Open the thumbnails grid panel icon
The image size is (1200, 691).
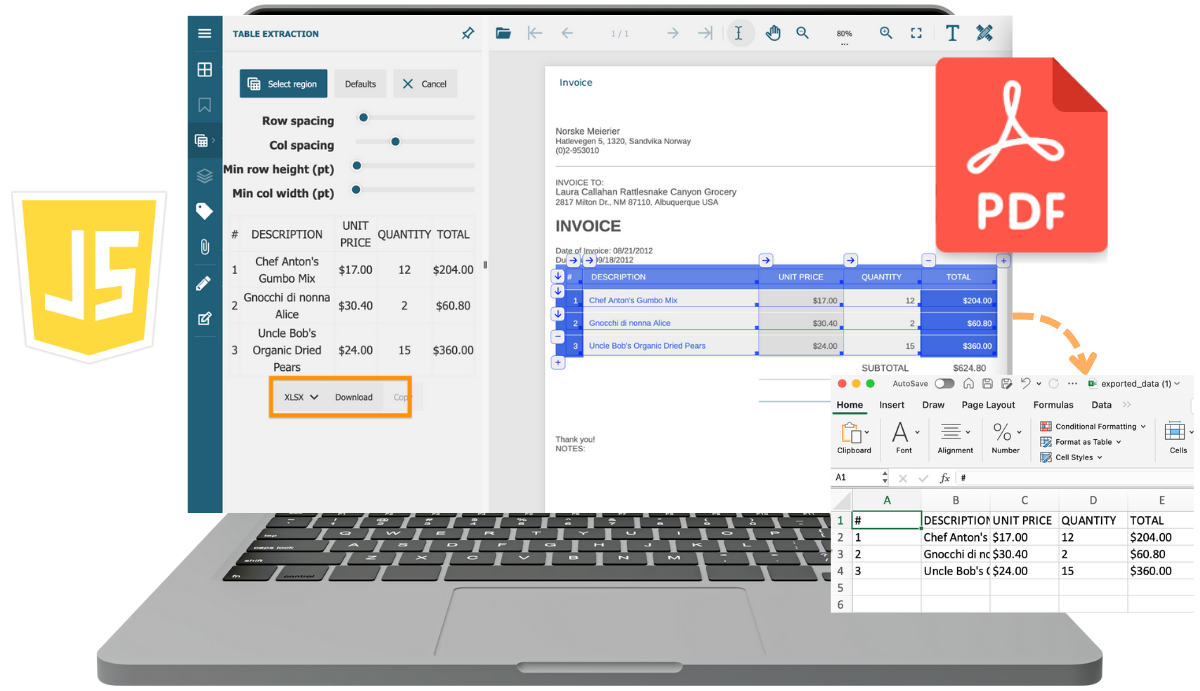click(205, 69)
